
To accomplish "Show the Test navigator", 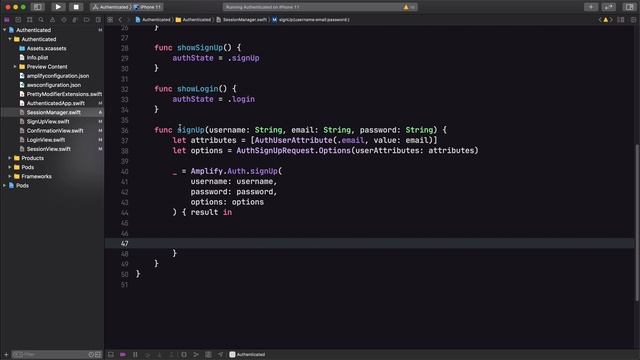I will [x=64, y=20].
